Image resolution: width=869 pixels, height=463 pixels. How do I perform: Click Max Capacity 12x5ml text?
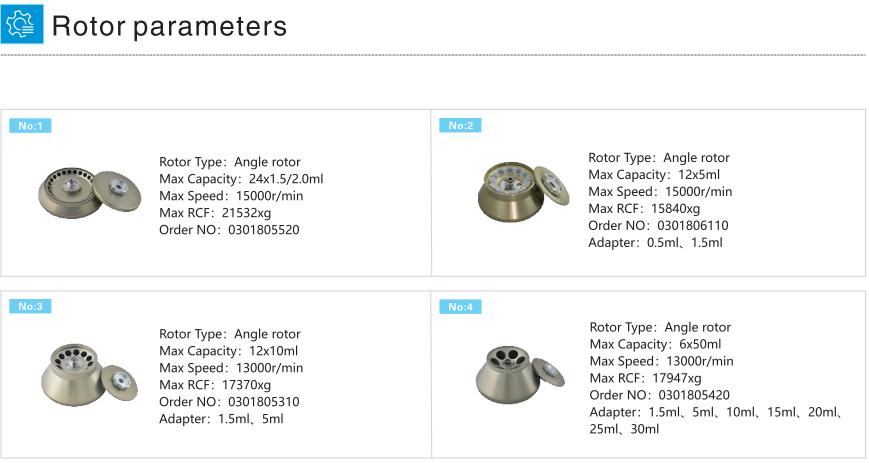[x=654, y=175]
